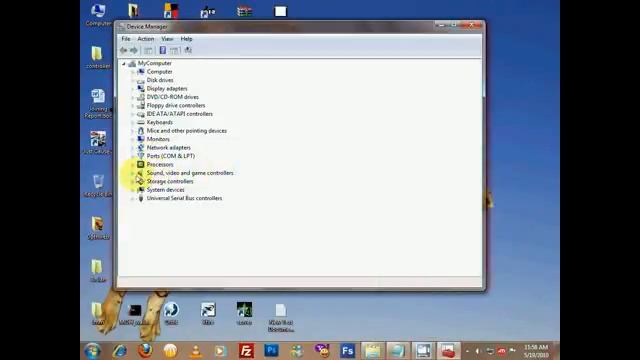The height and width of the screenshot is (360, 640).
Task: Expand the Computer category
Action: click(132, 72)
